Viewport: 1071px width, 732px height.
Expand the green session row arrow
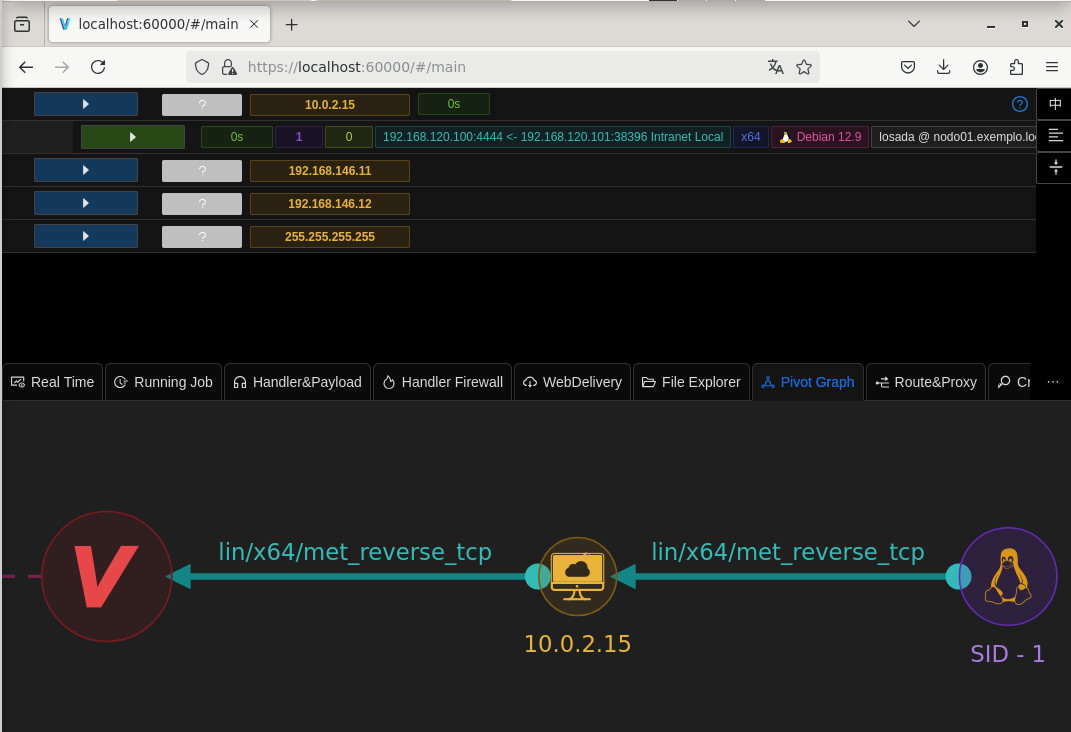tap(133, 137)
